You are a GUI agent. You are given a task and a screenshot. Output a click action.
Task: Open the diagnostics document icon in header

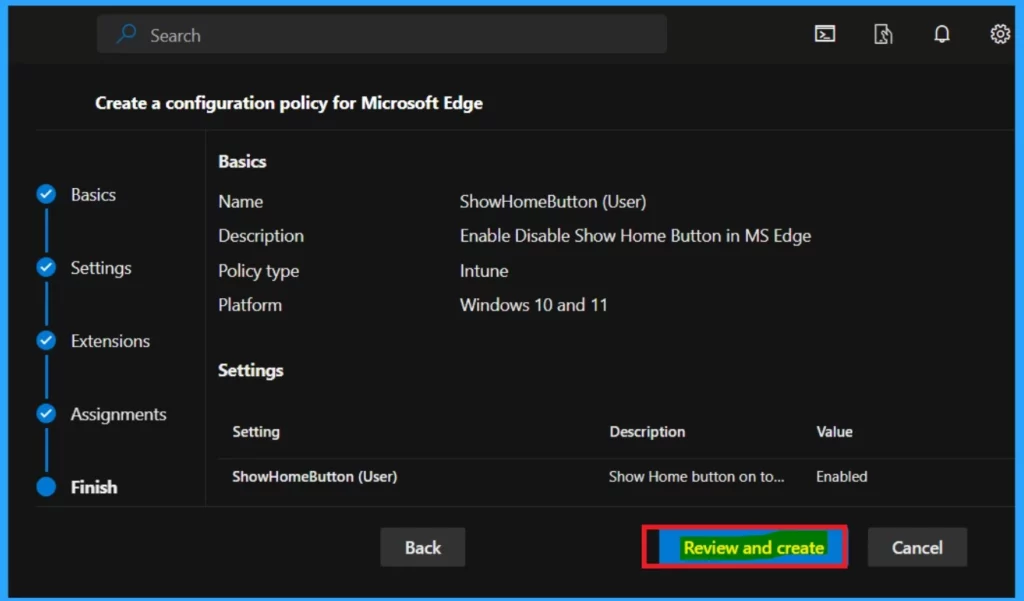[883, 34]
